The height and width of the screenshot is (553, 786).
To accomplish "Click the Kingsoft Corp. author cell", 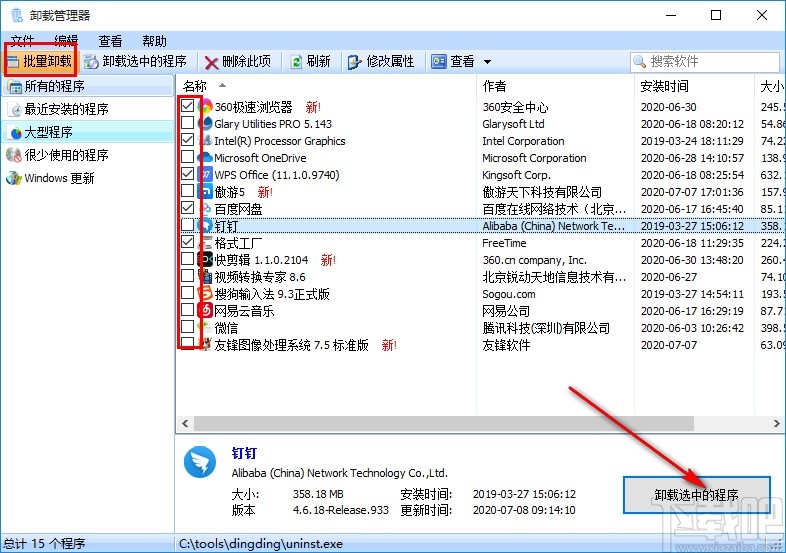I will click(516, 175).
